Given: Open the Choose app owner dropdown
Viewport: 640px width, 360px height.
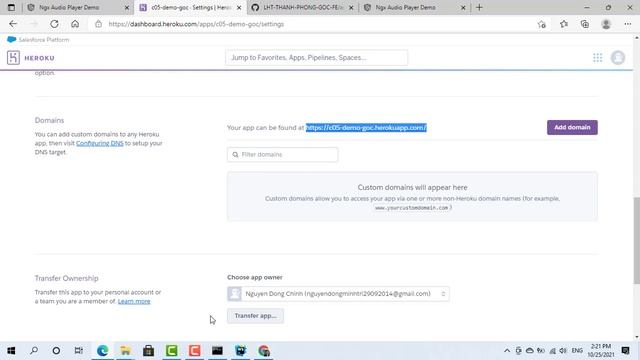Looking at the screenshot, I should click(338, 294).
